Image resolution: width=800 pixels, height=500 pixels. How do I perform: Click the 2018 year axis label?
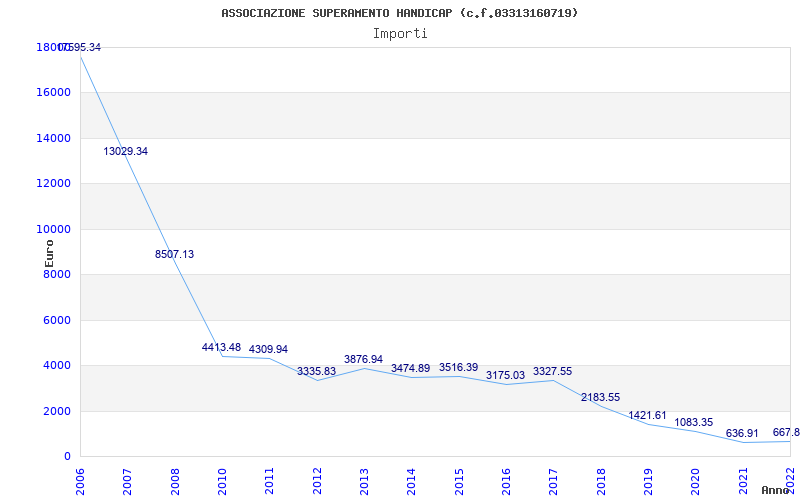601,479
